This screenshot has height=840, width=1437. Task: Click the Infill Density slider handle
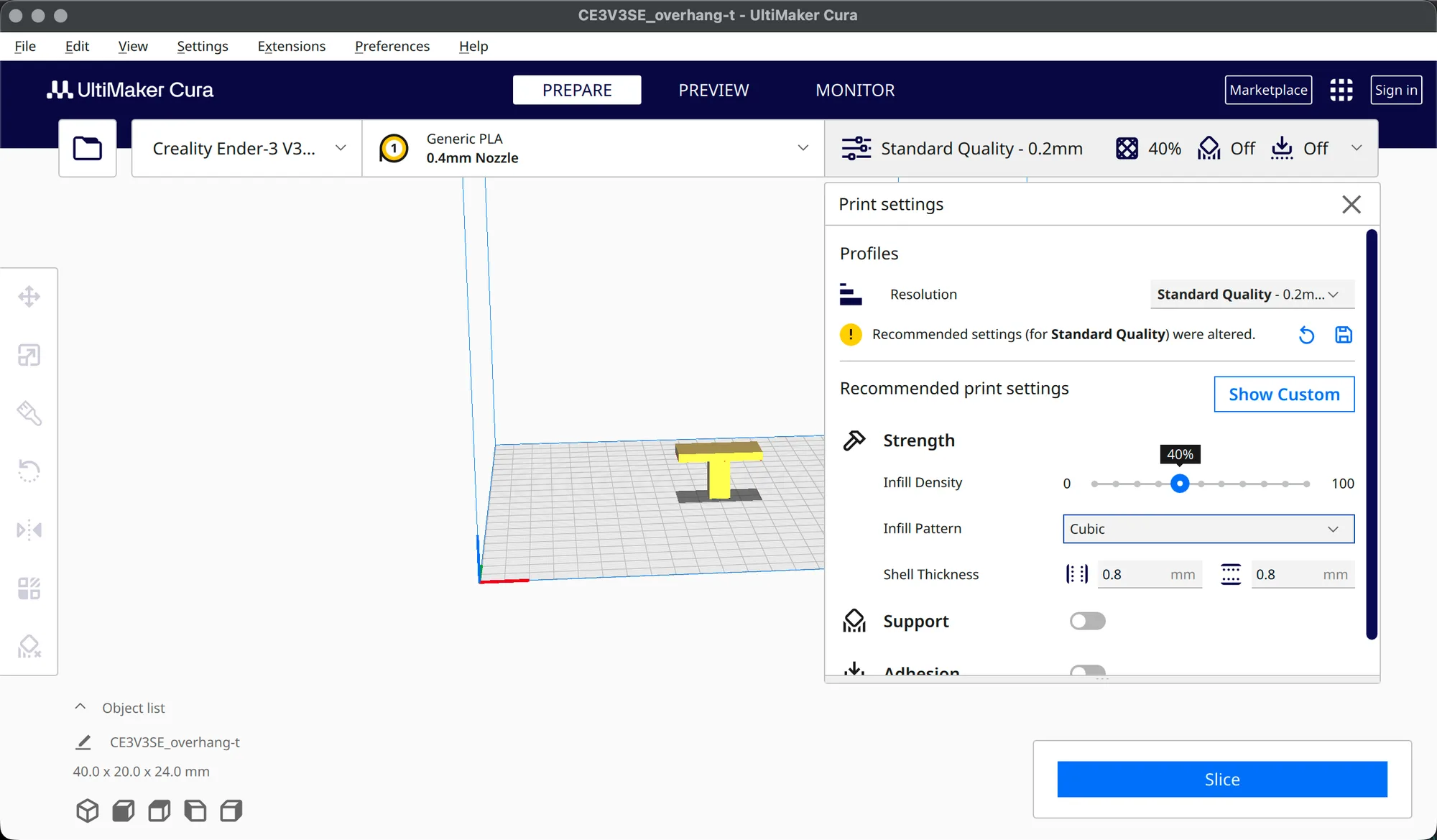click(1179, 484)
